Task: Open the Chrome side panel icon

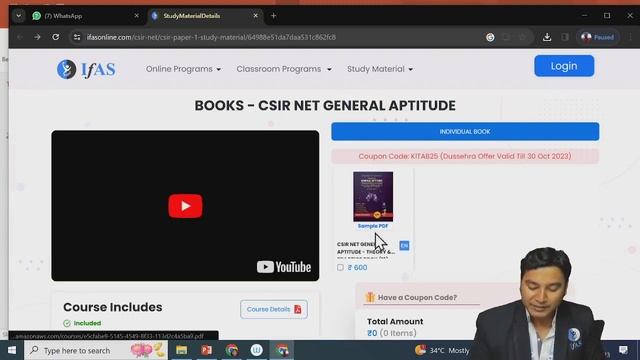Action: pos(565,37)
